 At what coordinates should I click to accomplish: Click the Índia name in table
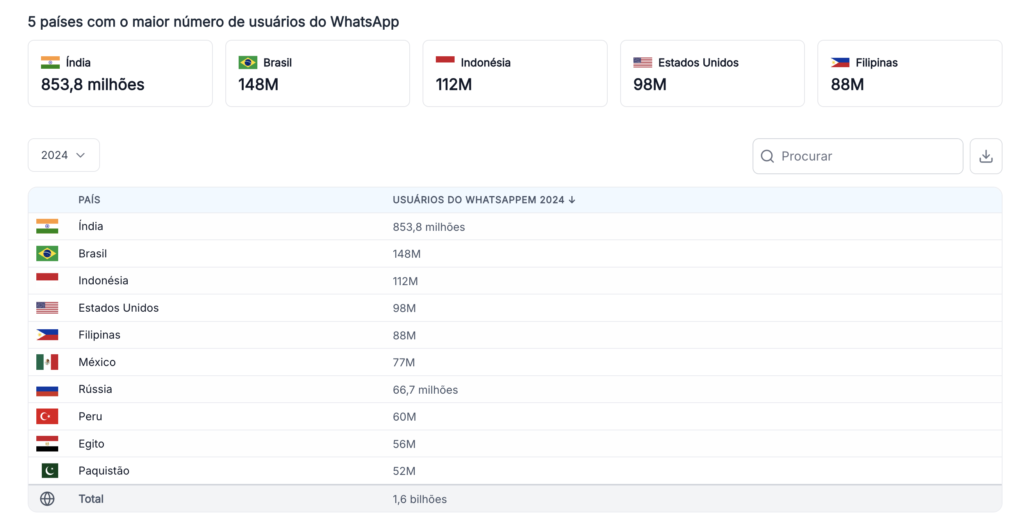click(x=91, y=226)
